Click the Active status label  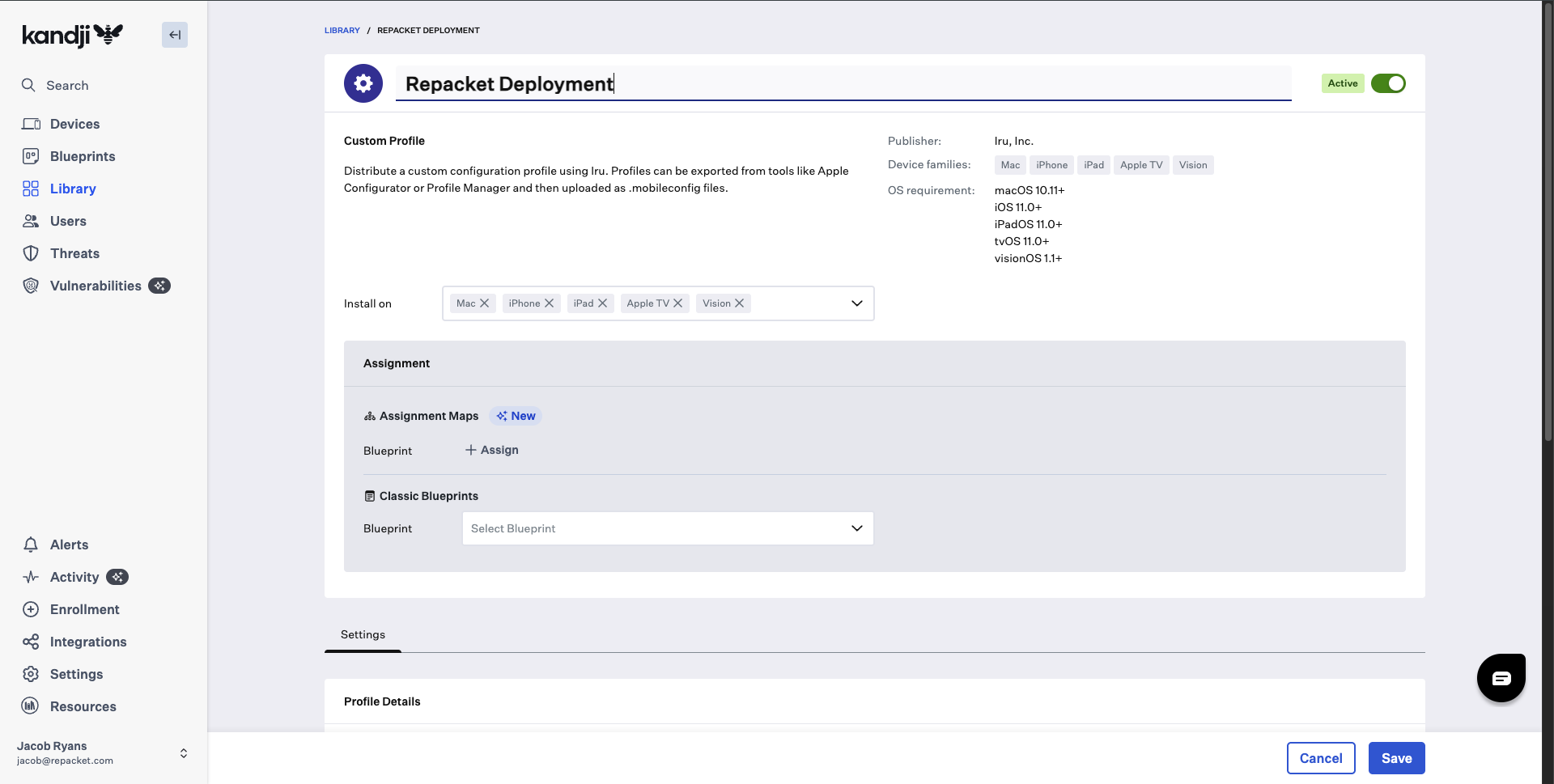click(1343, 83)
